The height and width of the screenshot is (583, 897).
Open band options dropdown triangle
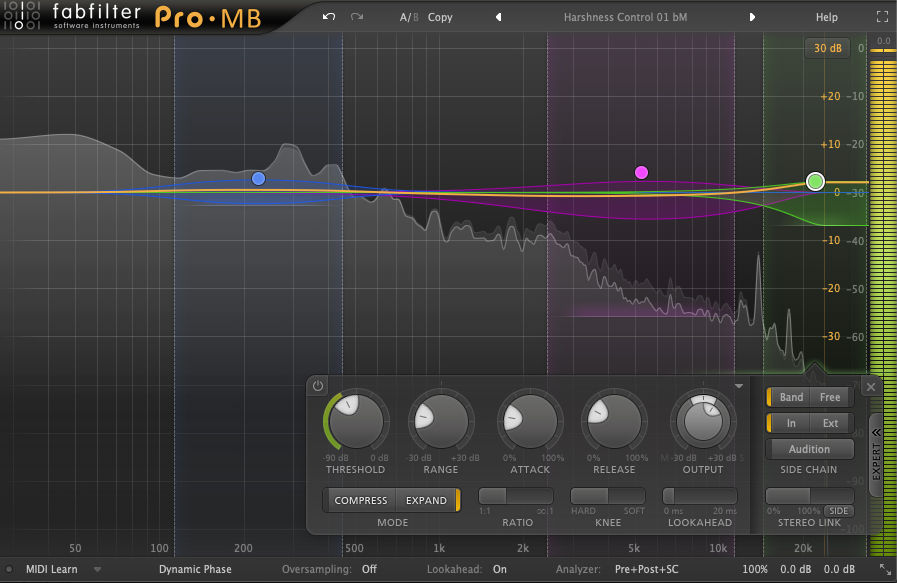pyautogui.click(x=739, y=386)
